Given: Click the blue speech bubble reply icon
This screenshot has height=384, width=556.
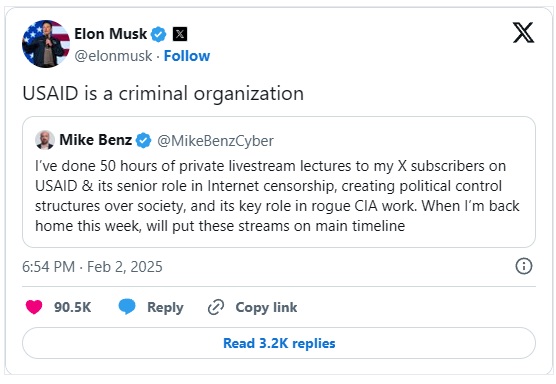Looking at the screenshot, I should point(127,307).
